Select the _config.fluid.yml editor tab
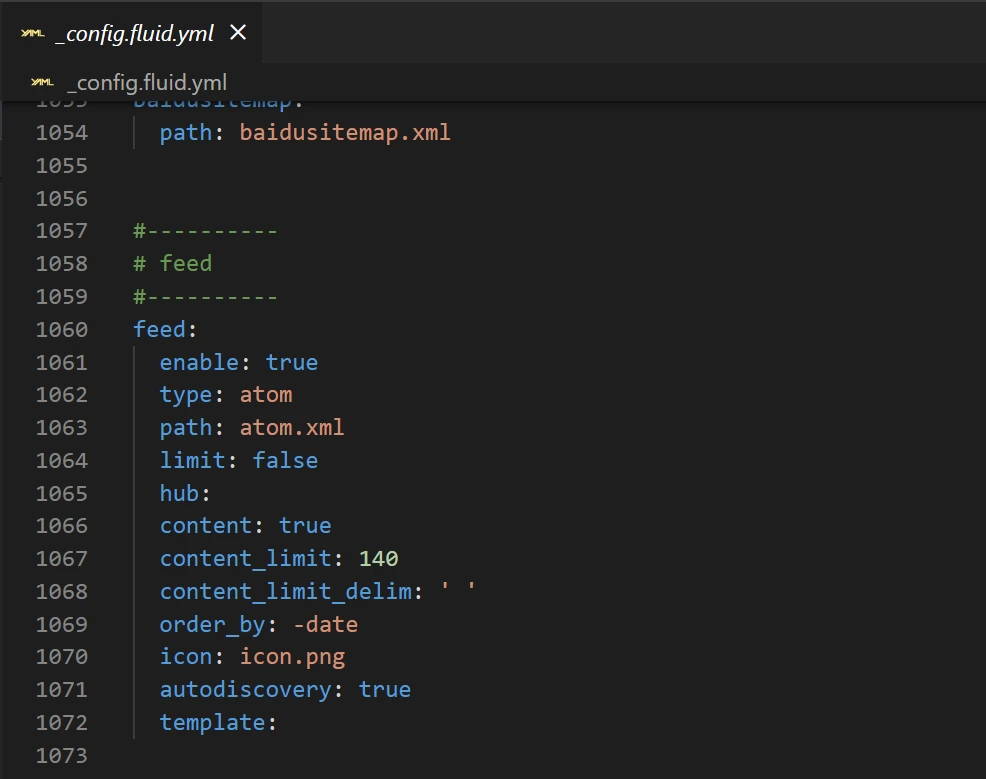 click(134, 34)
